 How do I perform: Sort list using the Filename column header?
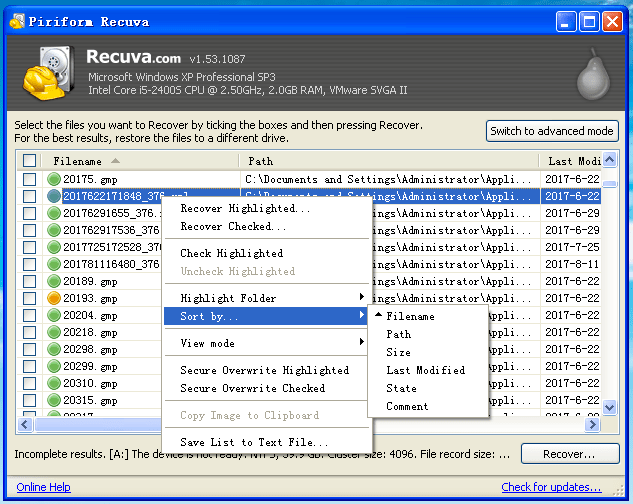pyautogui.click(x=140, y=161)
